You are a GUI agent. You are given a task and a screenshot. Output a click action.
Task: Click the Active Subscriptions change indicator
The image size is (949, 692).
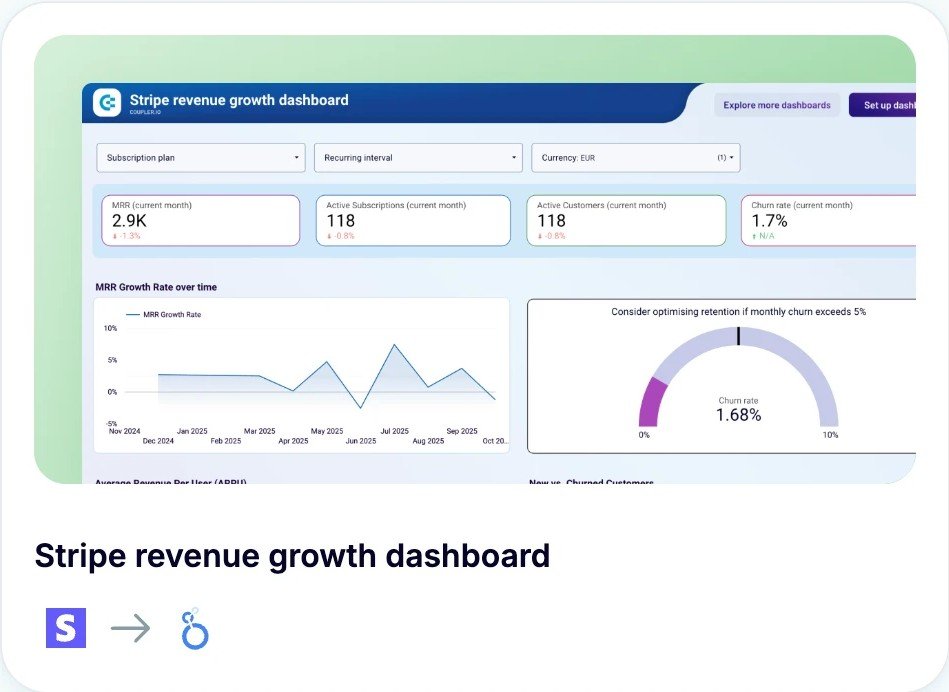pos(340,236)
